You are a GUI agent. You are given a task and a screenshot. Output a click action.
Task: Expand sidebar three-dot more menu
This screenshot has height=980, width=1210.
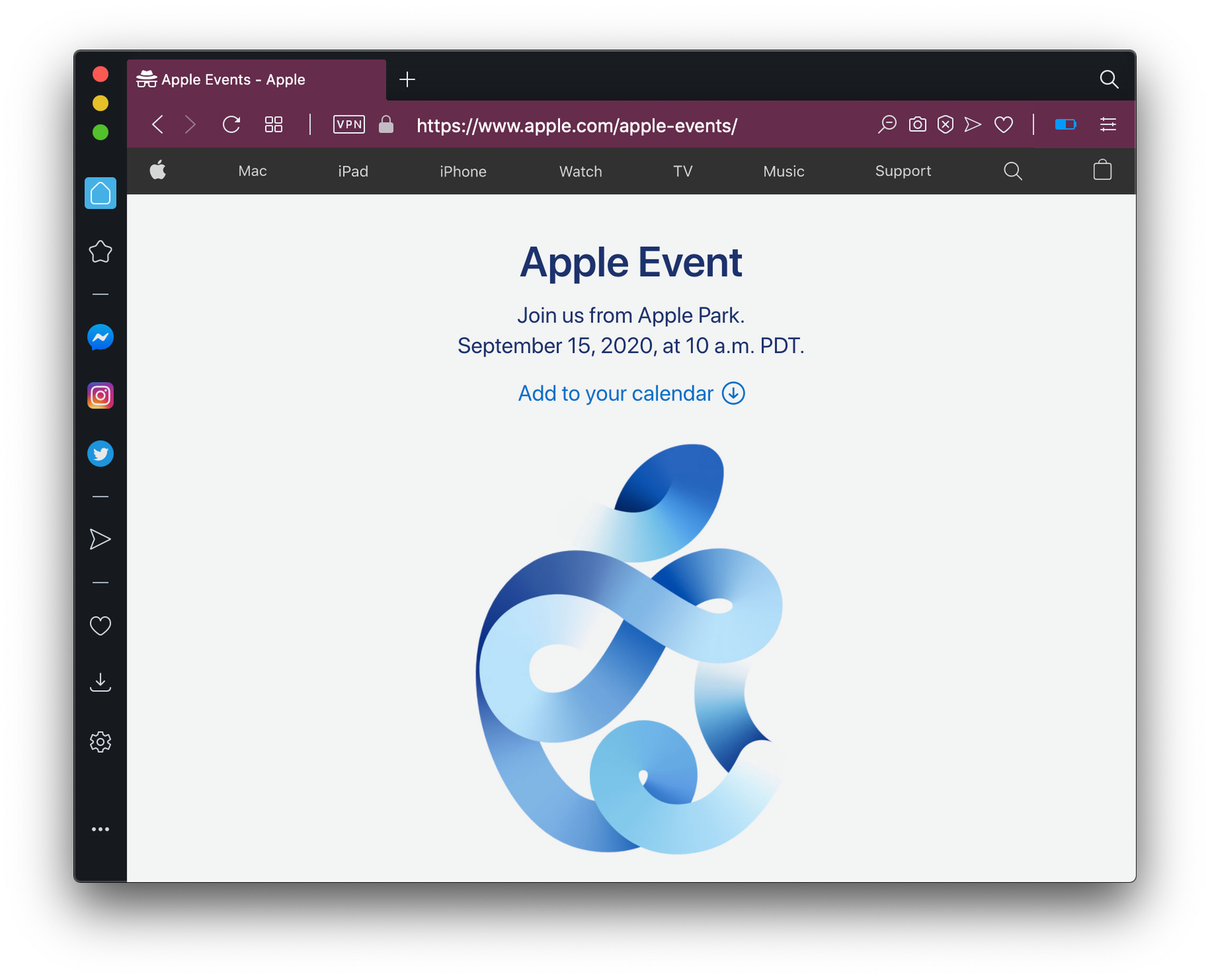pos(101,829)
